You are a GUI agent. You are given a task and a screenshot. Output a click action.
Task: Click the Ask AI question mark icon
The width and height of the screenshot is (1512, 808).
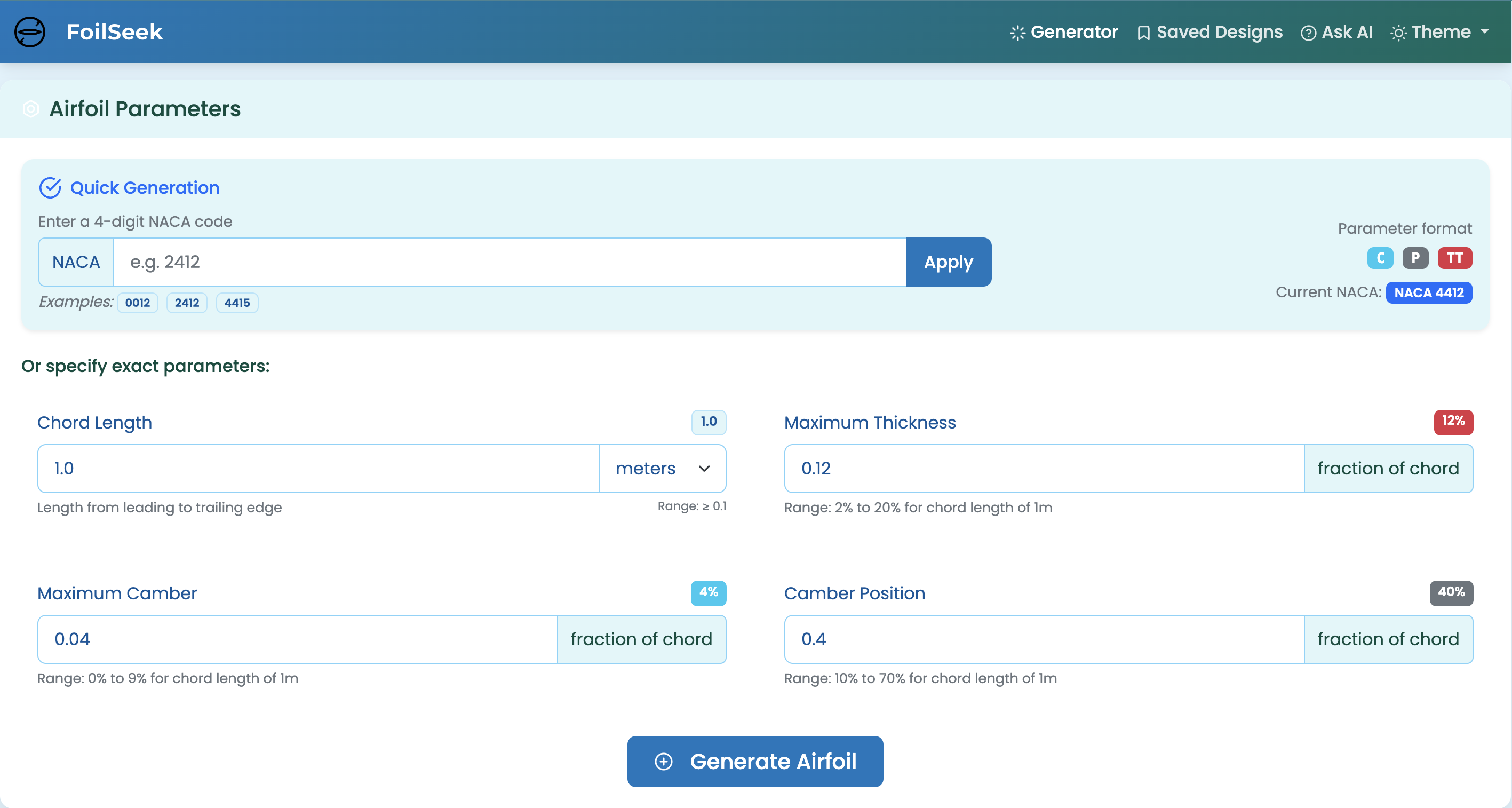(1308, 33)
